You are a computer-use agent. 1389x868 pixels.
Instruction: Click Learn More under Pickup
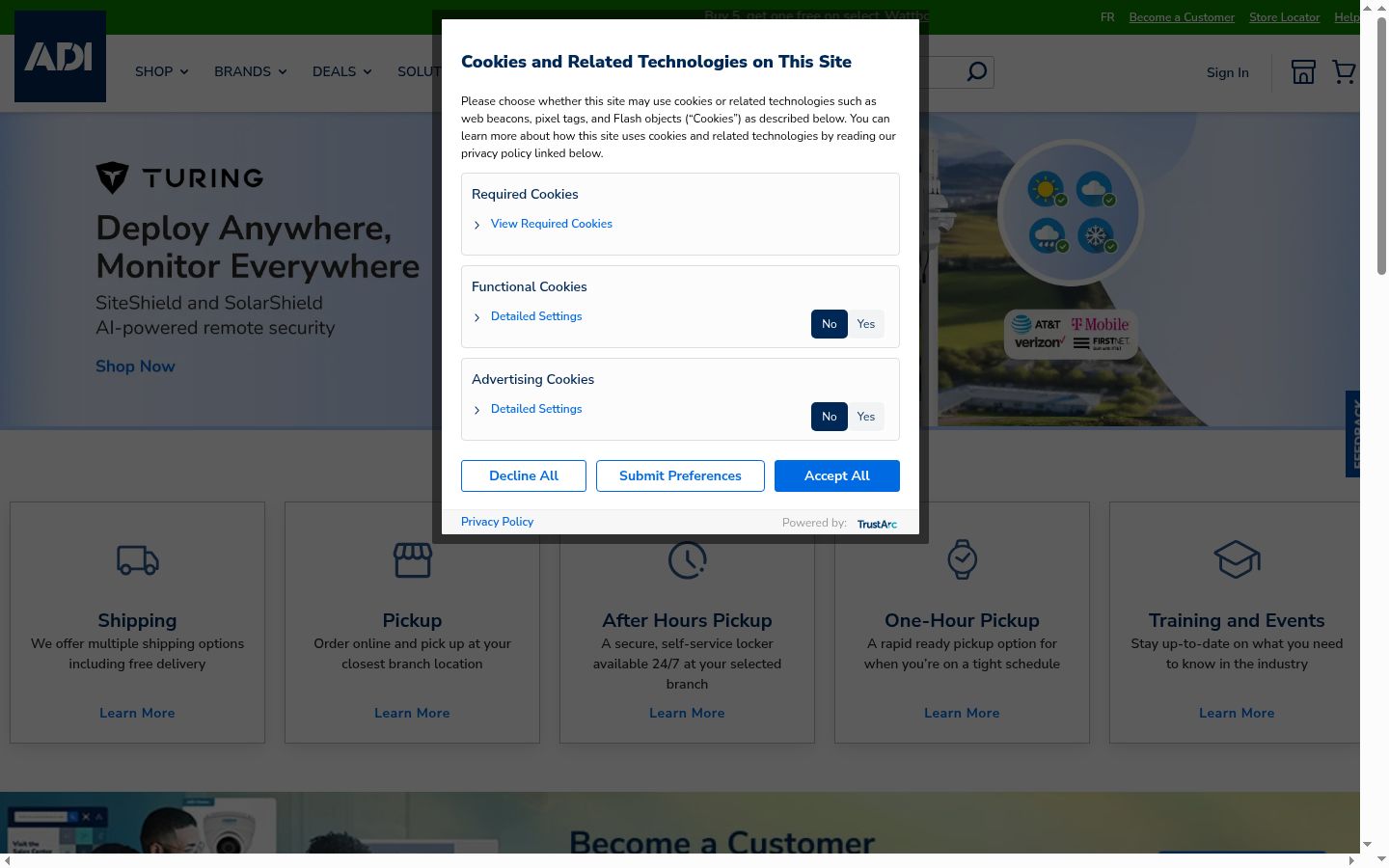pos(412,713)
